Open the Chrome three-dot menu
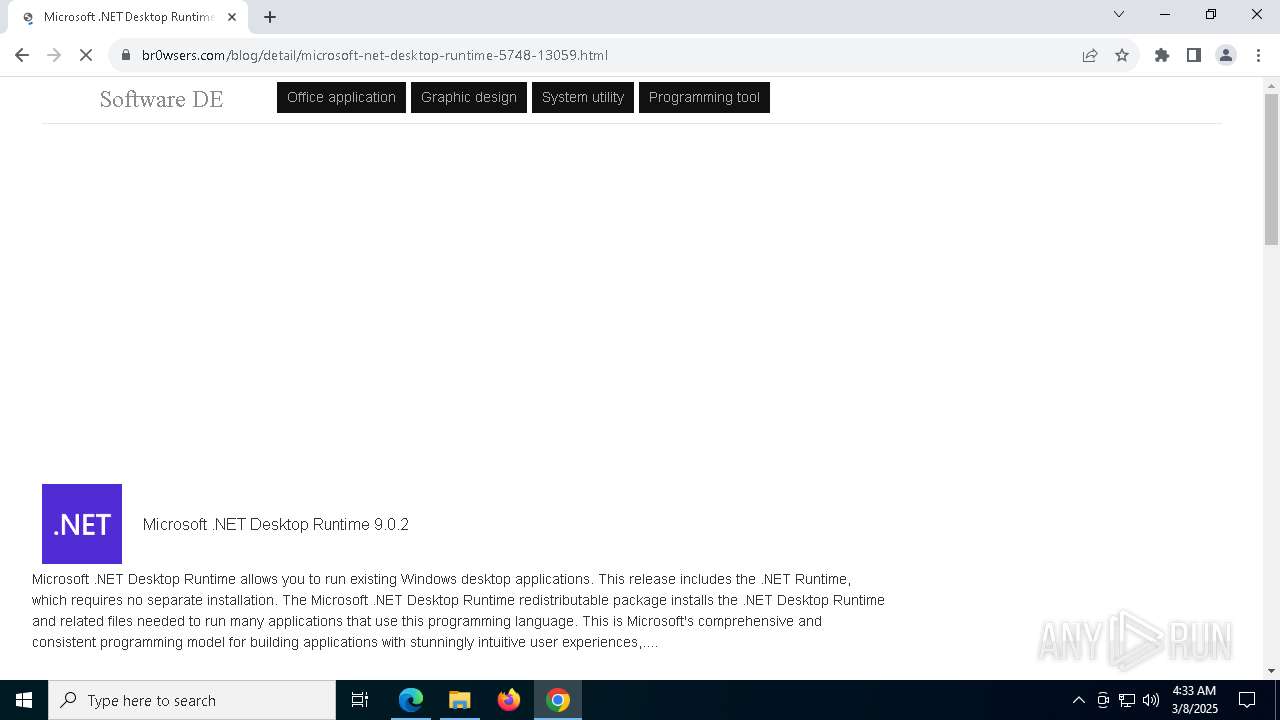This screenshot has width=1280, height=720. tap(1258, 55)
